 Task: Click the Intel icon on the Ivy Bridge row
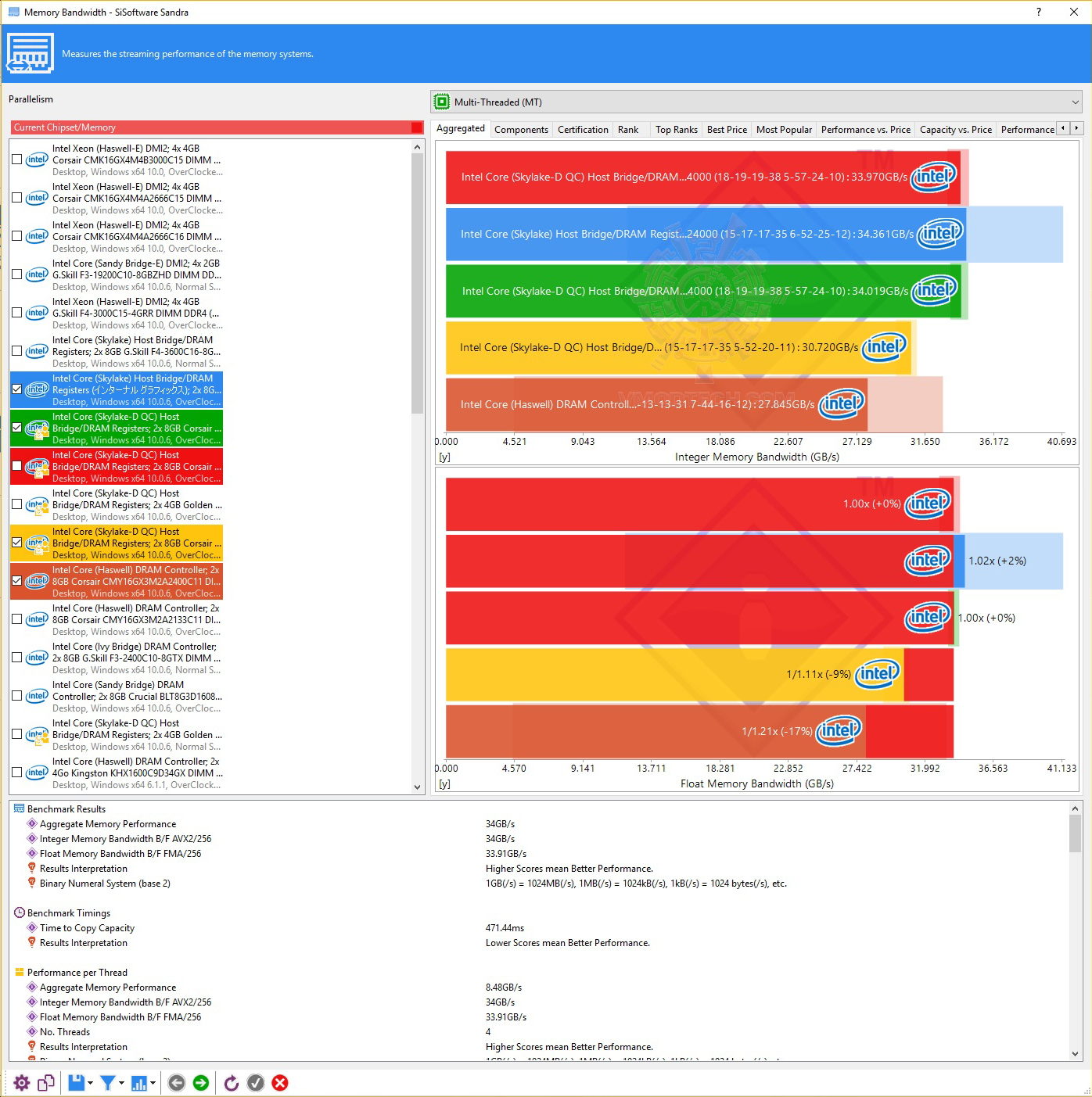37,658
